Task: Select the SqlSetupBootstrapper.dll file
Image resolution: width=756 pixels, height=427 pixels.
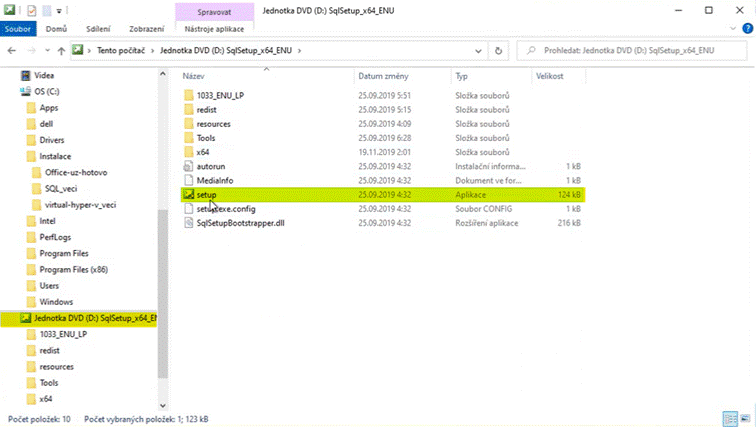Action: pyautogui.click(x=241, y=223)
